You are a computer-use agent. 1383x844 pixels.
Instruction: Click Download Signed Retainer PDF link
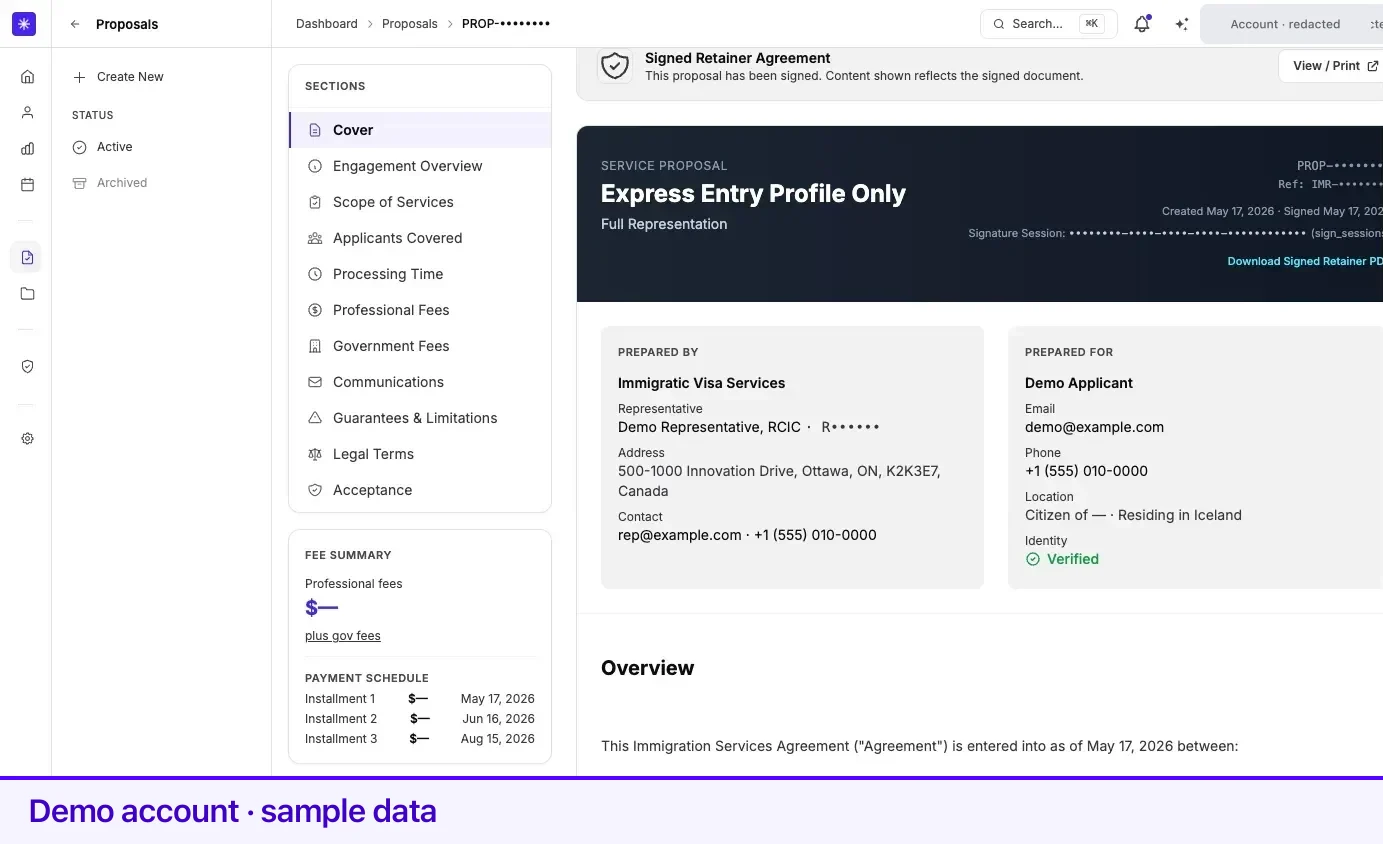pyautogui.click(x=1305, y=261)
